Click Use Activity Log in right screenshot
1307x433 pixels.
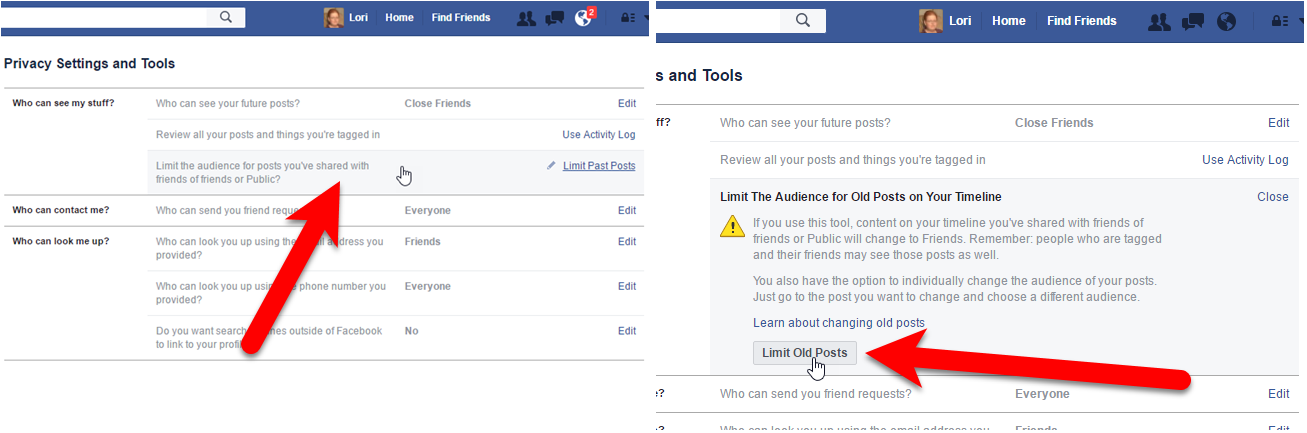tap(1245, 160)
